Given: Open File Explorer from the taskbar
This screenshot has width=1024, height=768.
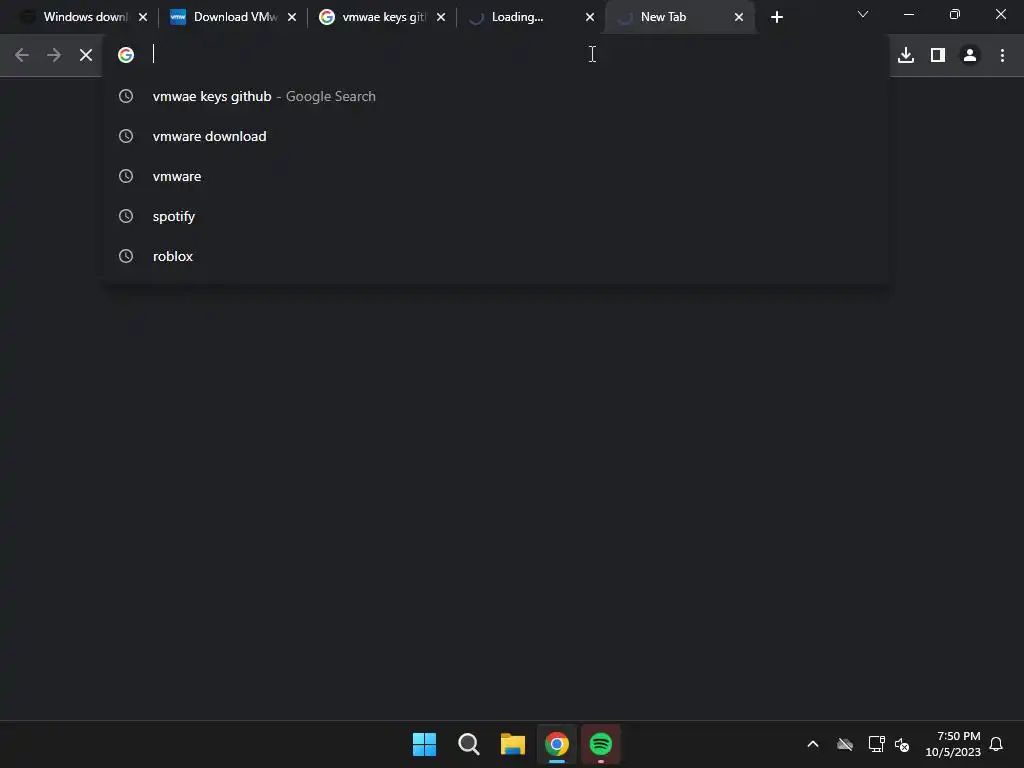Looking at the screenshot, I should click(513, 744).
